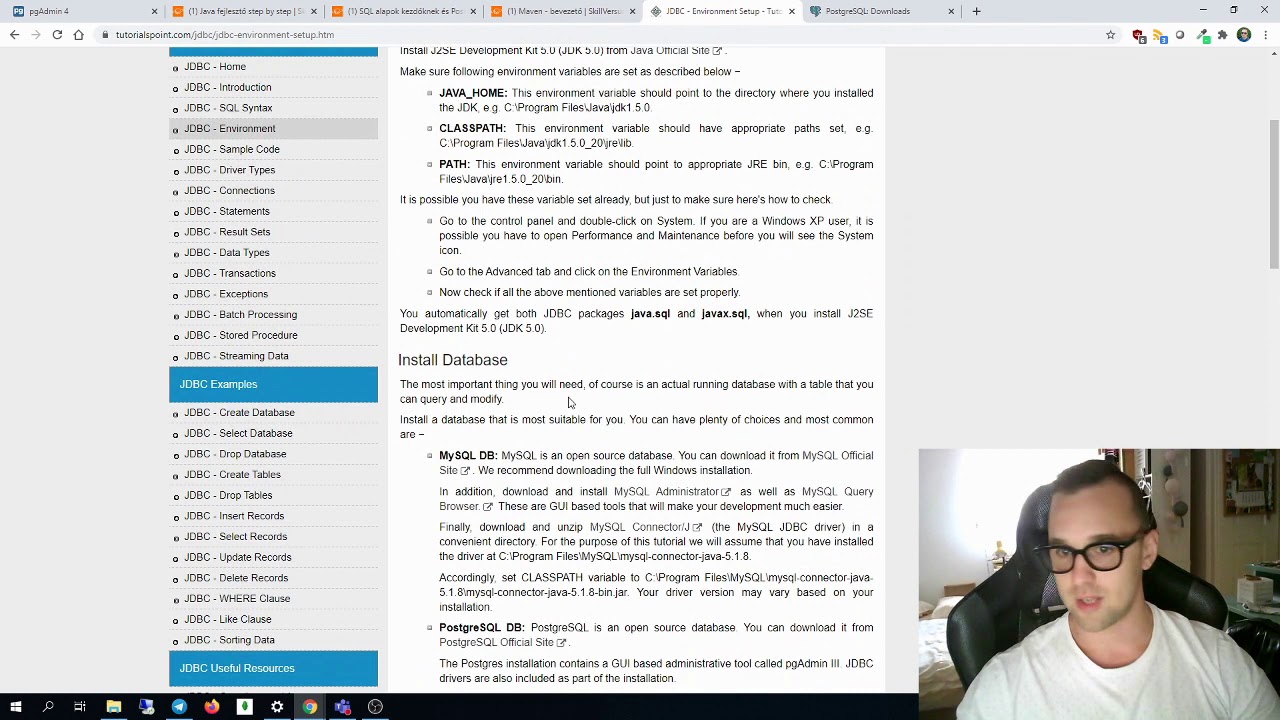Open Windows Settings gear in taskbar
Screen dimensions: 1280x720
277,707
